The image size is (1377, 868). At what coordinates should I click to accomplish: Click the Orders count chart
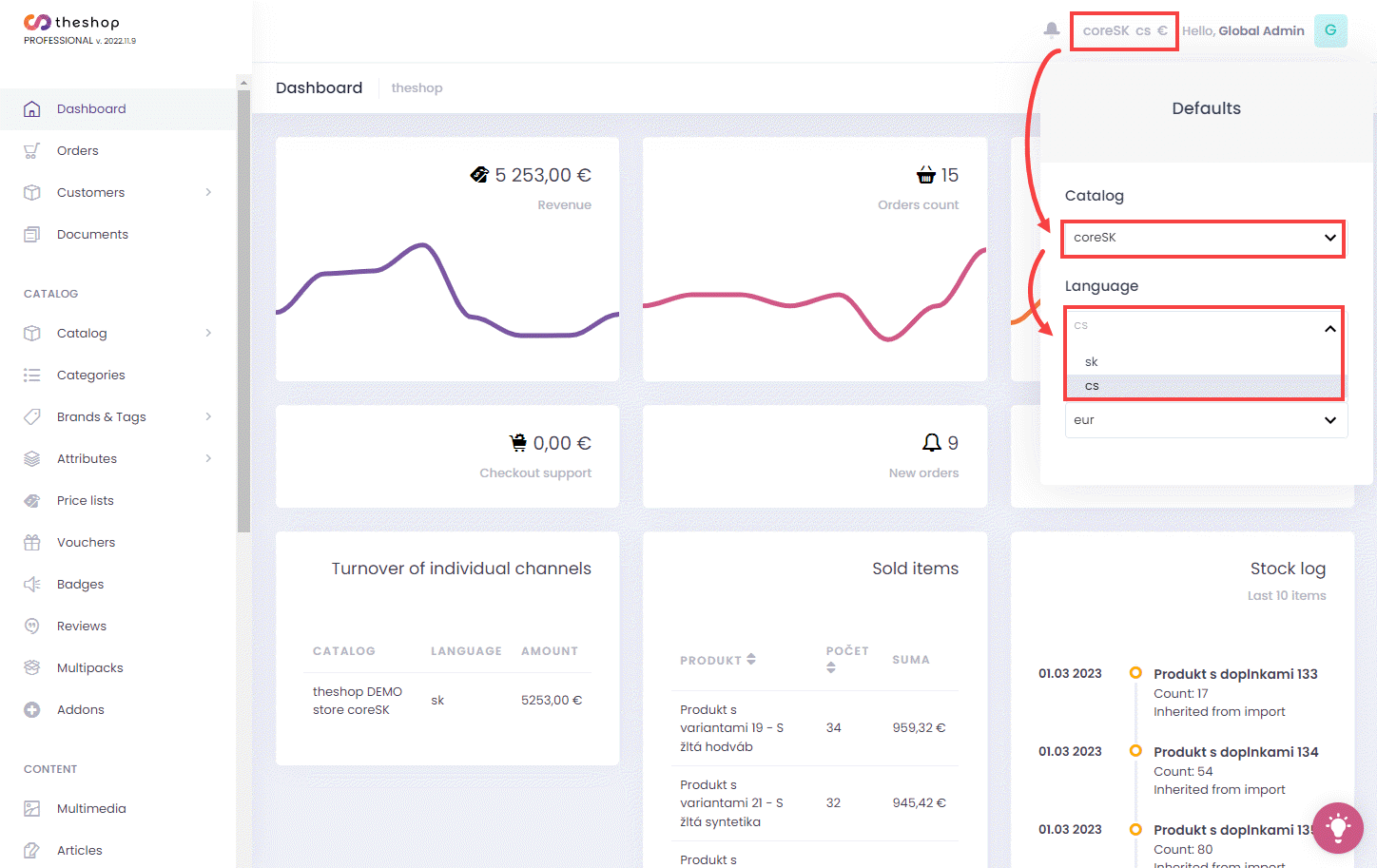[x=815, y=295]
